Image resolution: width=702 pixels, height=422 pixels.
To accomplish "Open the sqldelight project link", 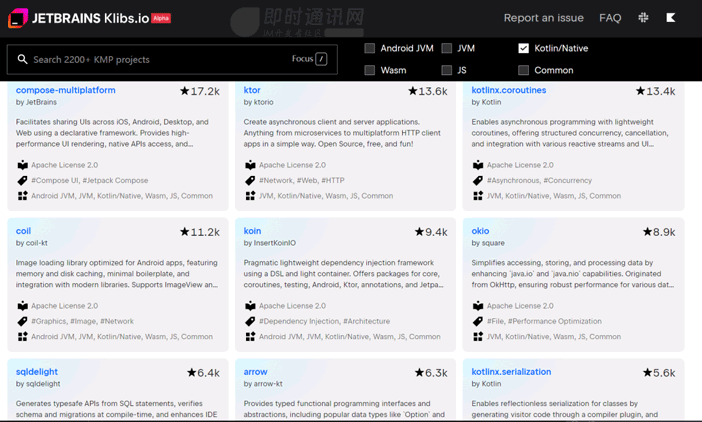I will pos(37,372).
